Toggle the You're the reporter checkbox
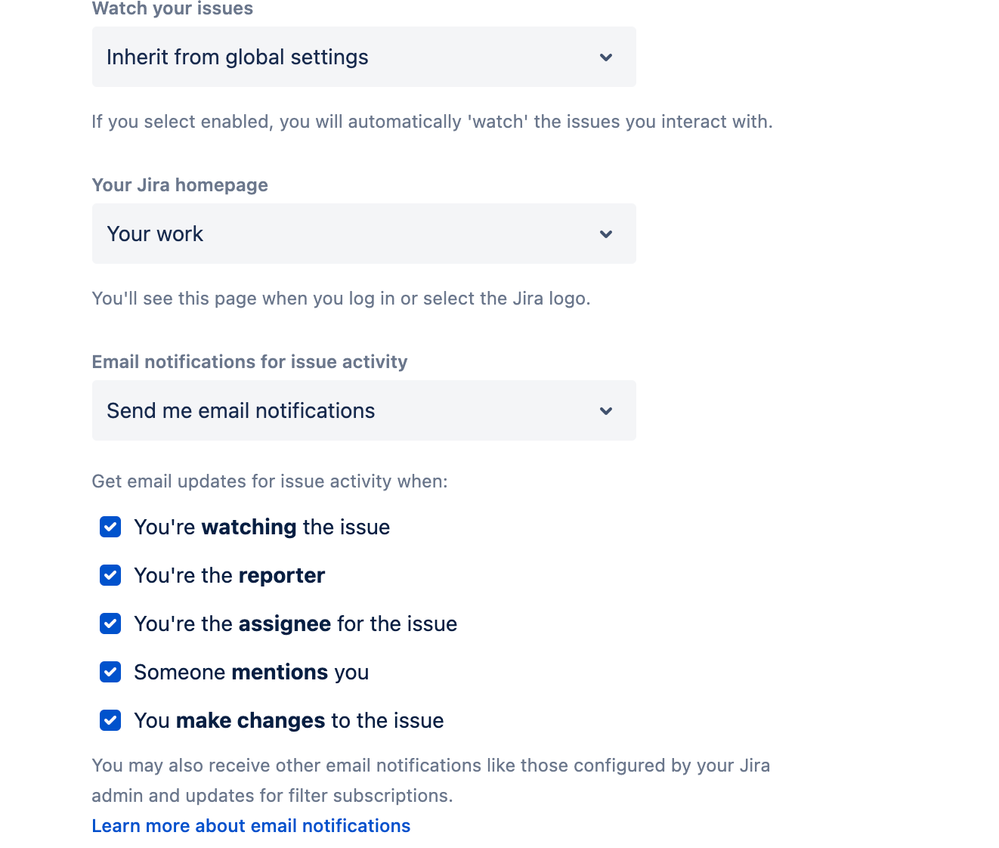Screen dimensions: 999x848 111,575
